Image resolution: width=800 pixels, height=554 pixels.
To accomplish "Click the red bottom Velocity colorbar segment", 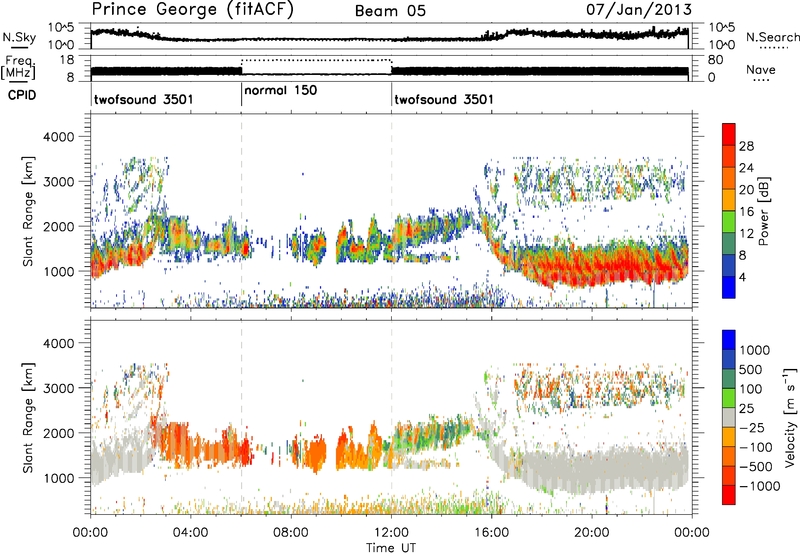I will click(x=729, y=495).
